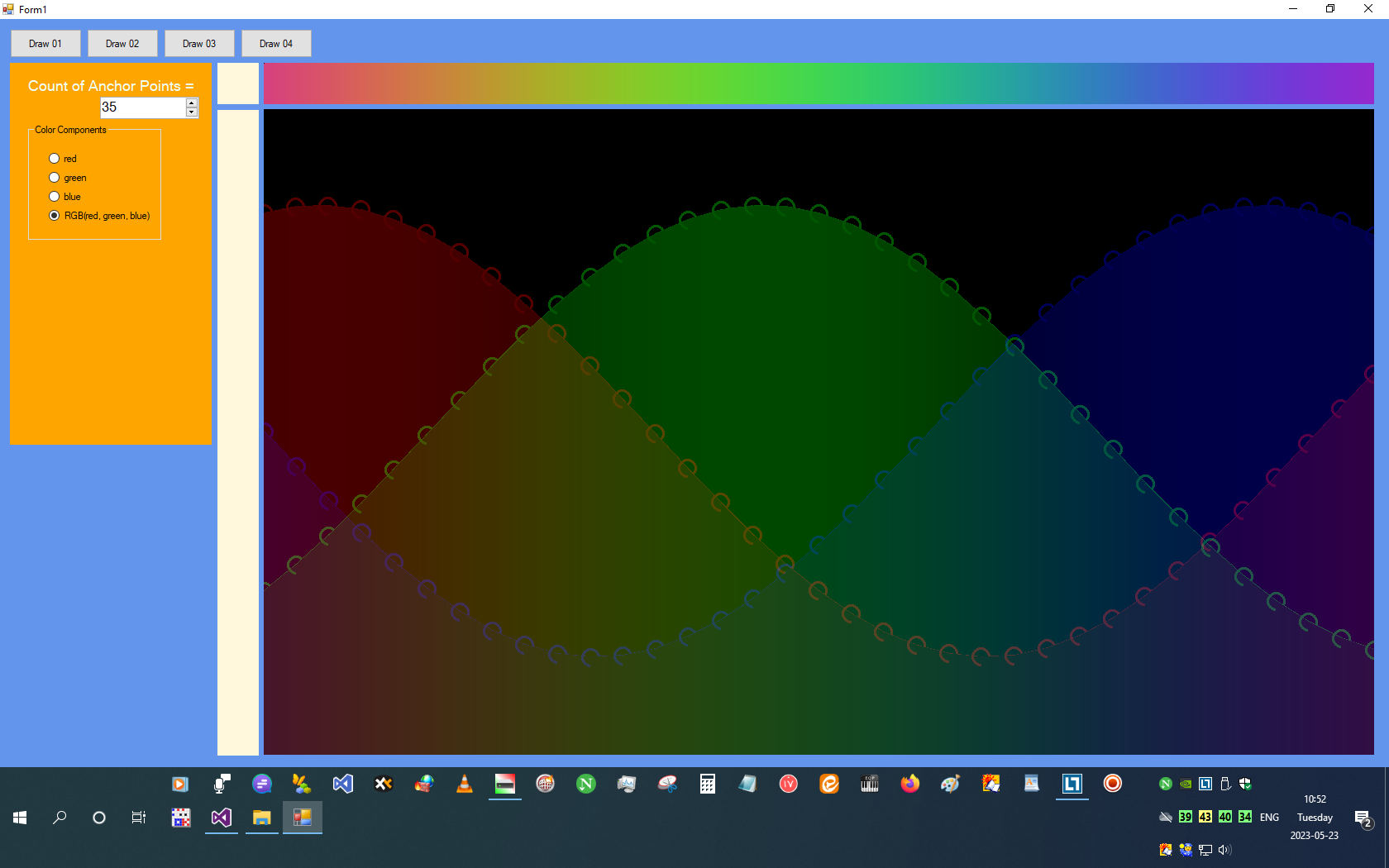
Task: Click the small cream panel beside gradient bar
Action: pyautogui.click(x=238, y=83)
